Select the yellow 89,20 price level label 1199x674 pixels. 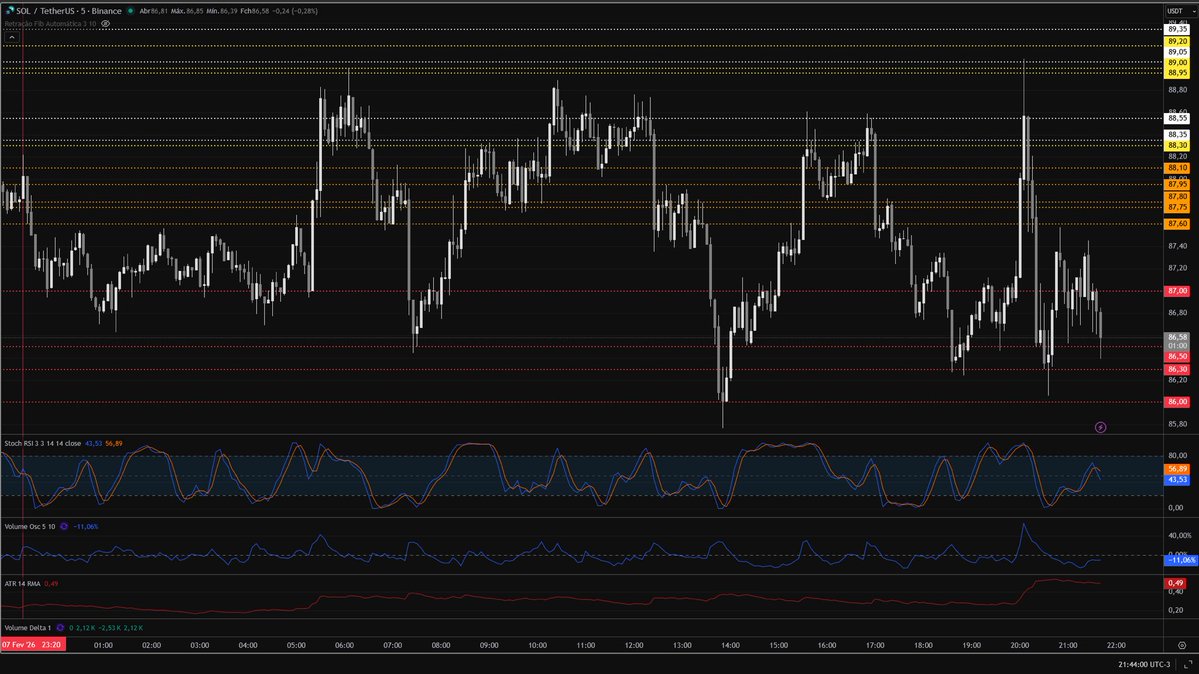pyautogui.click(x=1179, y=42)
